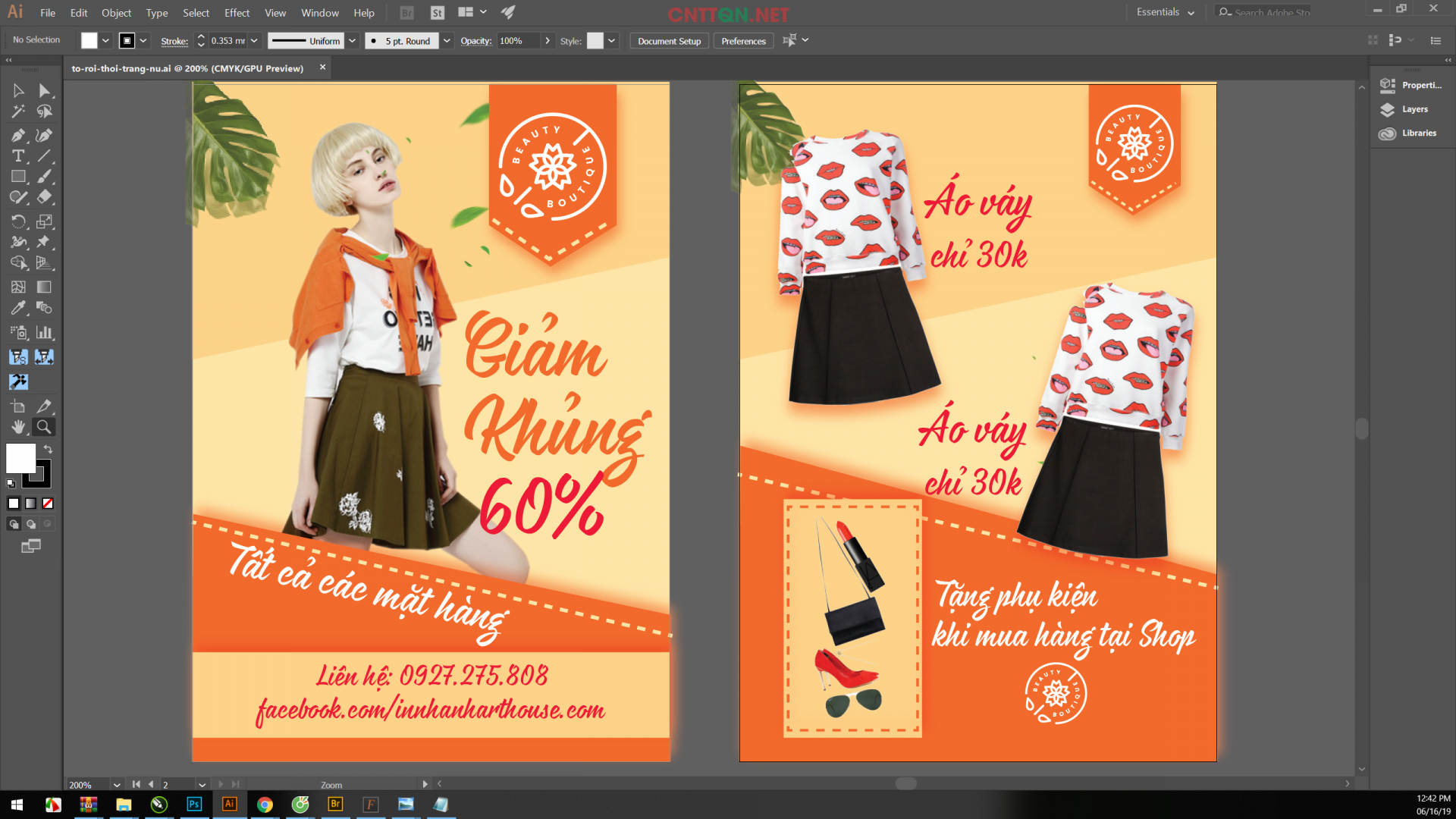Open the Object menu
This screenshot has width=1456, height=819.
(x=116, y=13)
